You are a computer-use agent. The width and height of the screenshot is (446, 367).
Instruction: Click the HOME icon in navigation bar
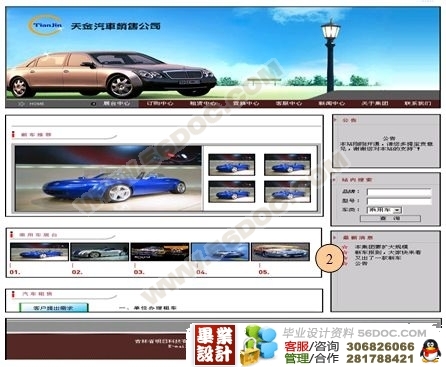21,104
